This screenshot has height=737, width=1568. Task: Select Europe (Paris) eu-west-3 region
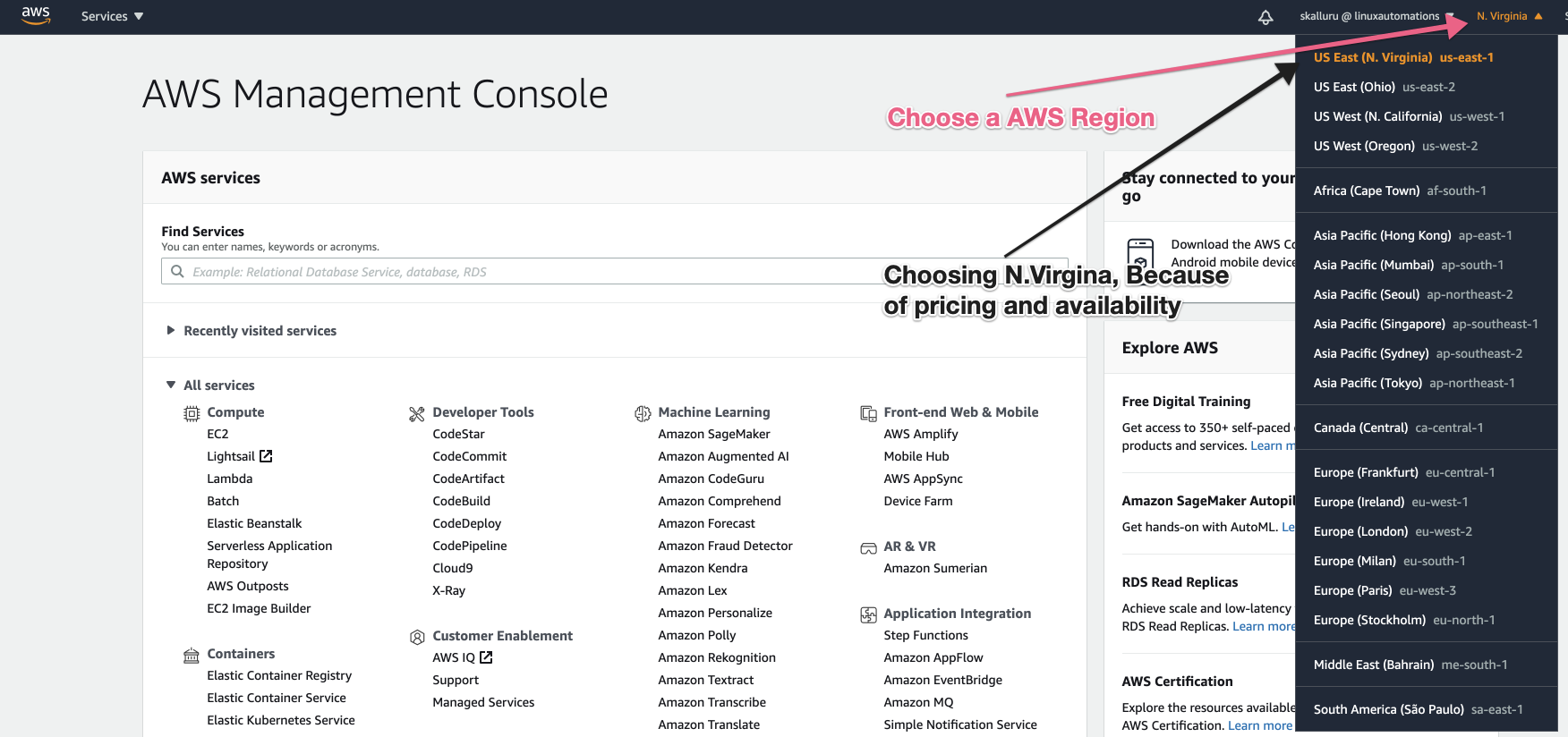[1427, 590]
